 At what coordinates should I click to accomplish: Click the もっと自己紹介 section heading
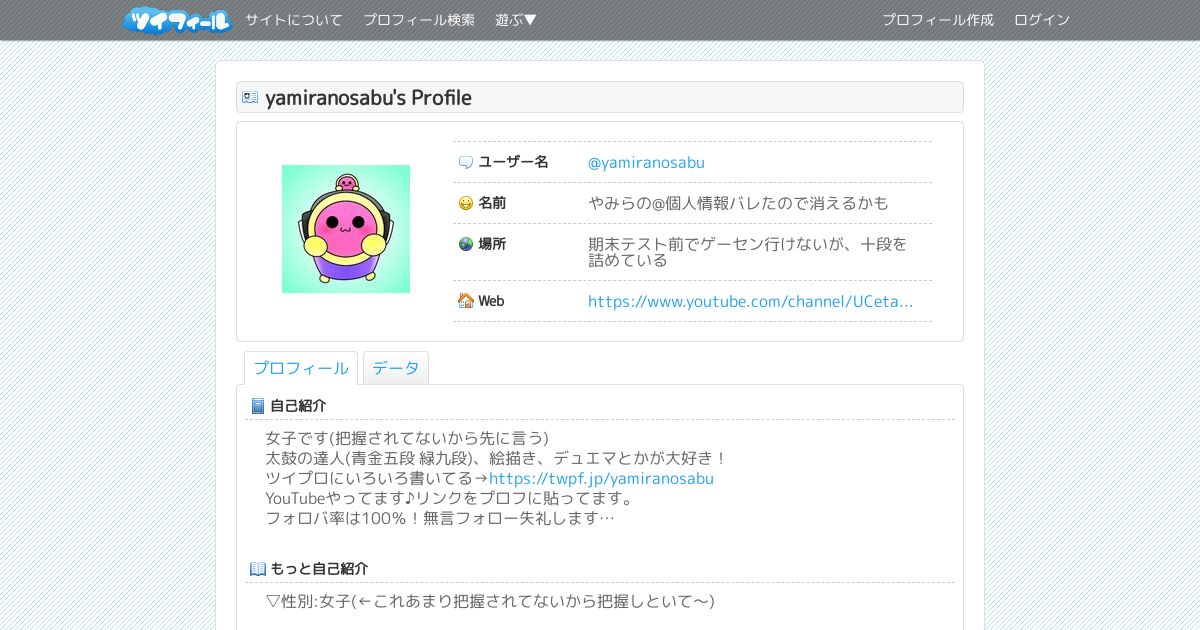point(319,569)
